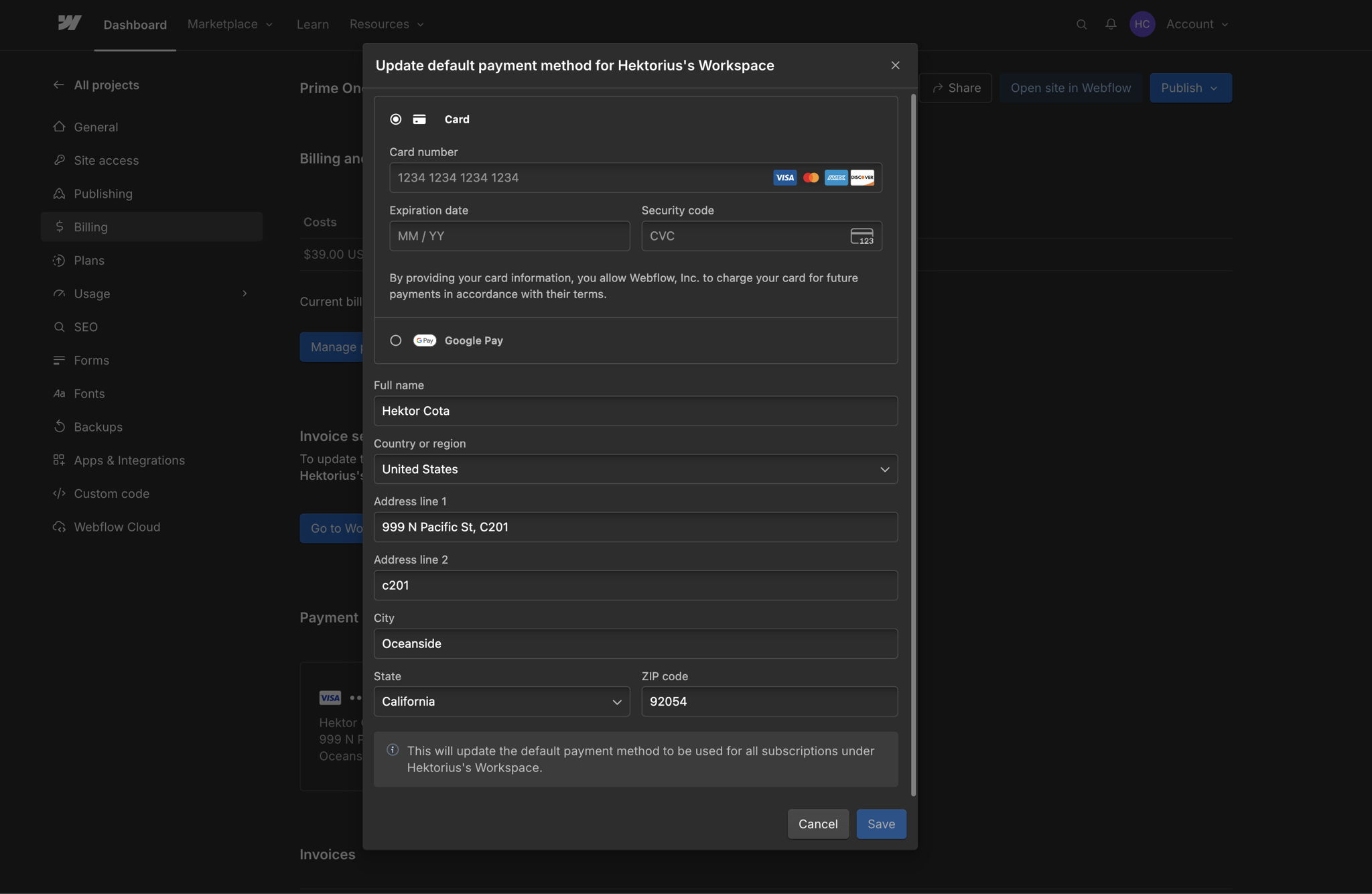Click the Address line 2 field
Viewport: 1372px width, 894px height.
coord(636,586)
